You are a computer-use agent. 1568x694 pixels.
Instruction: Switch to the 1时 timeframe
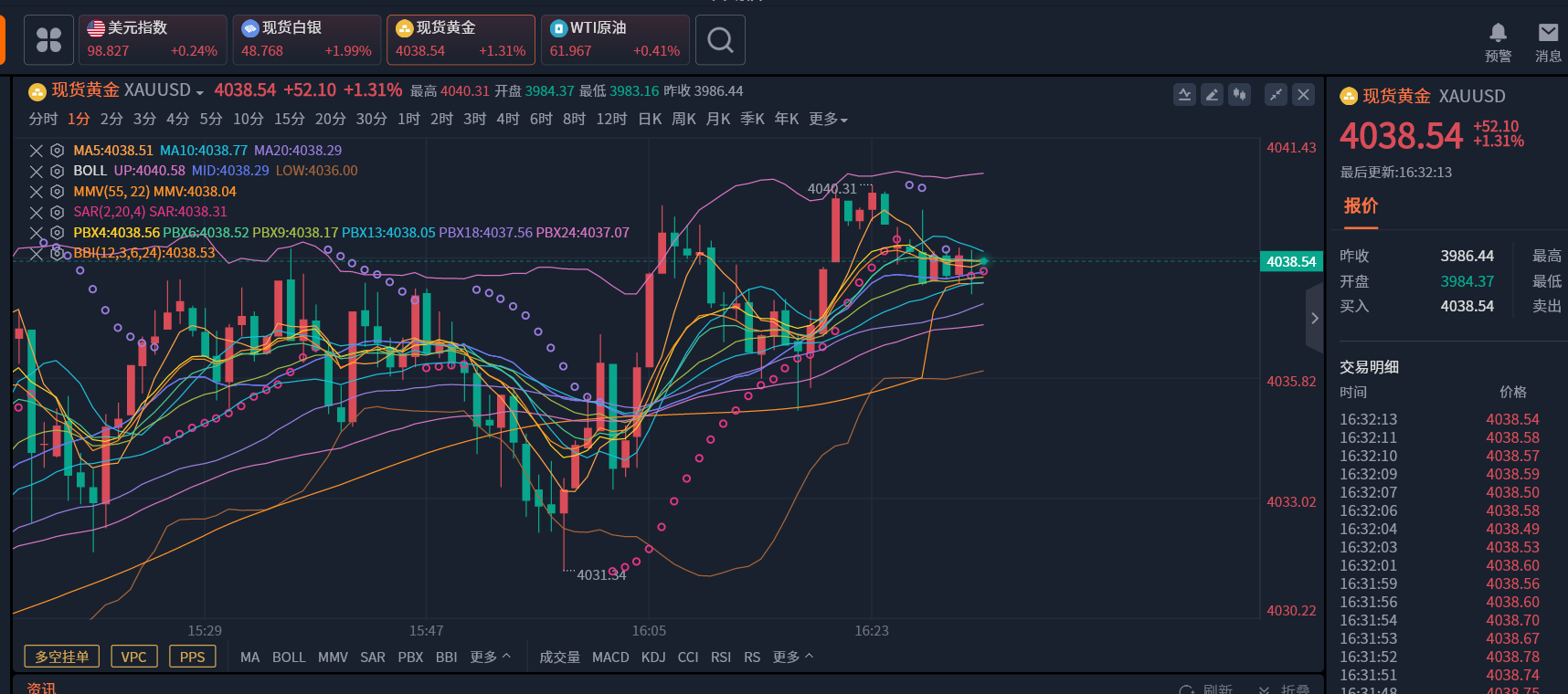(x=408, y=120)
